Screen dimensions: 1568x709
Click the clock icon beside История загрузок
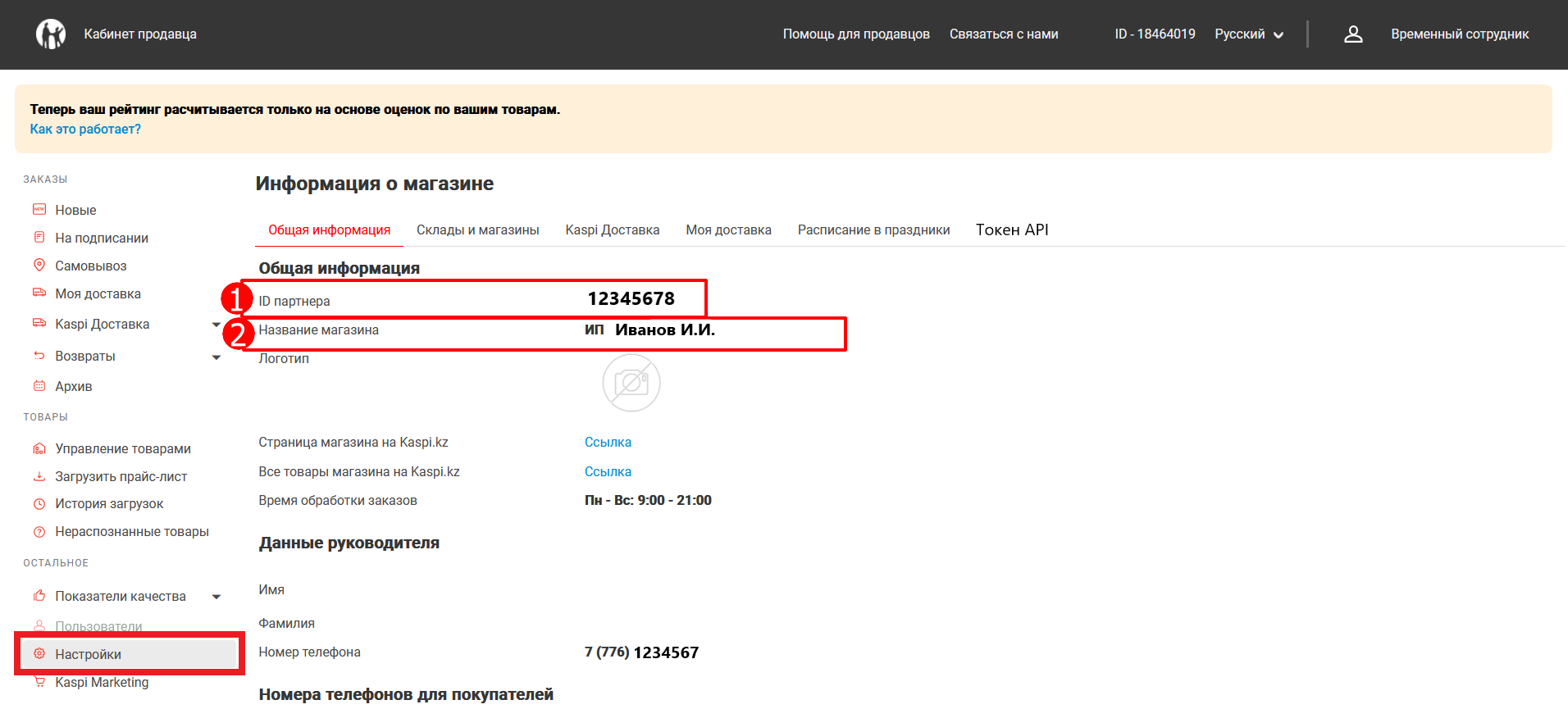coord(39,504)
